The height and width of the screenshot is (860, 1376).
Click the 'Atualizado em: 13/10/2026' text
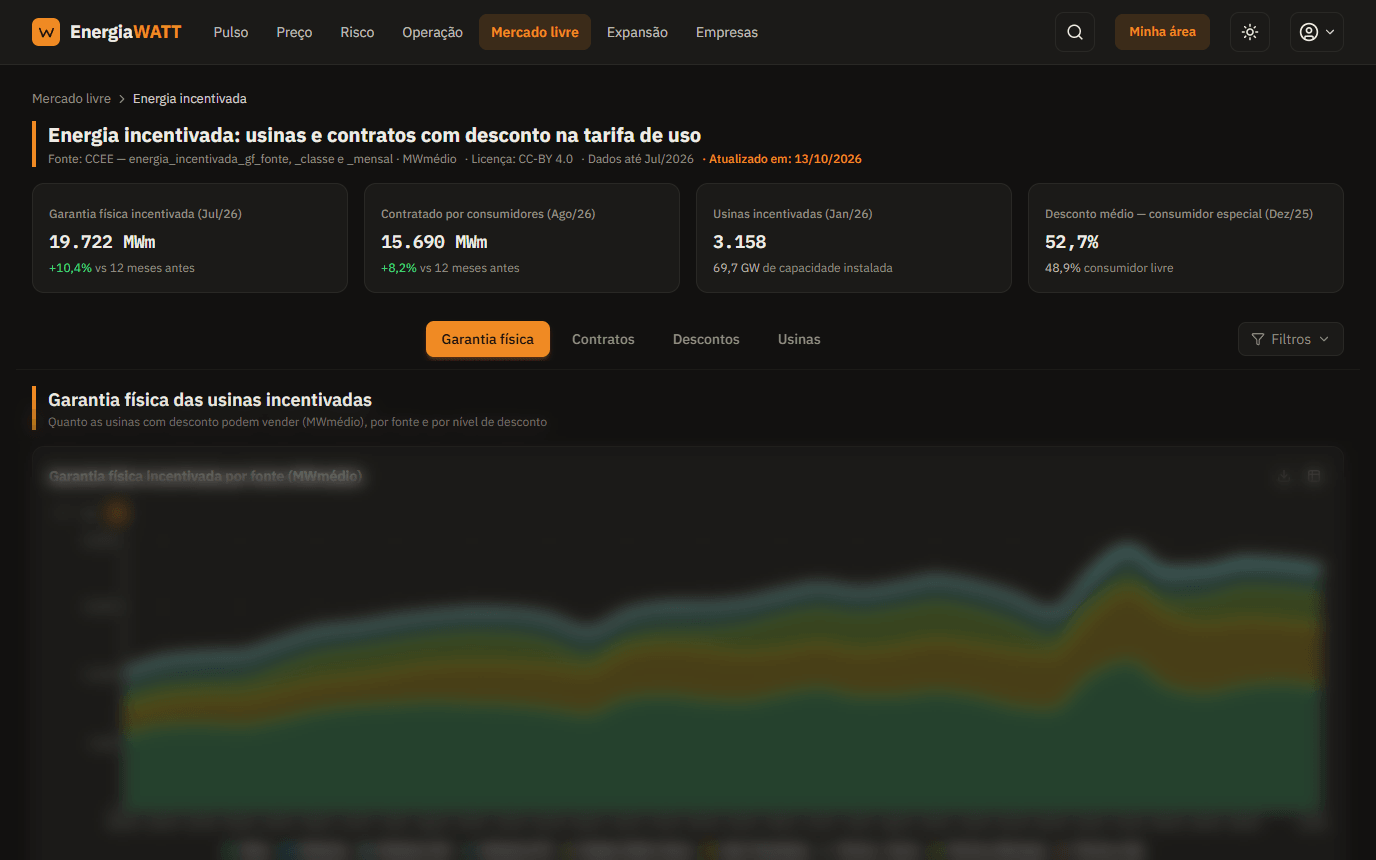(785, 159)
